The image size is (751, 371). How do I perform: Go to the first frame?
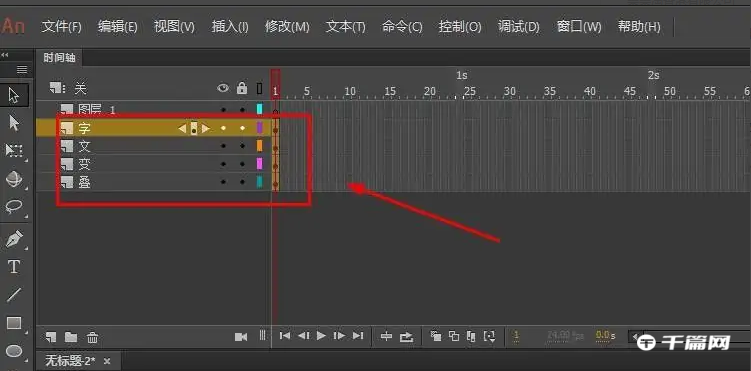click(x=284, y=336)
